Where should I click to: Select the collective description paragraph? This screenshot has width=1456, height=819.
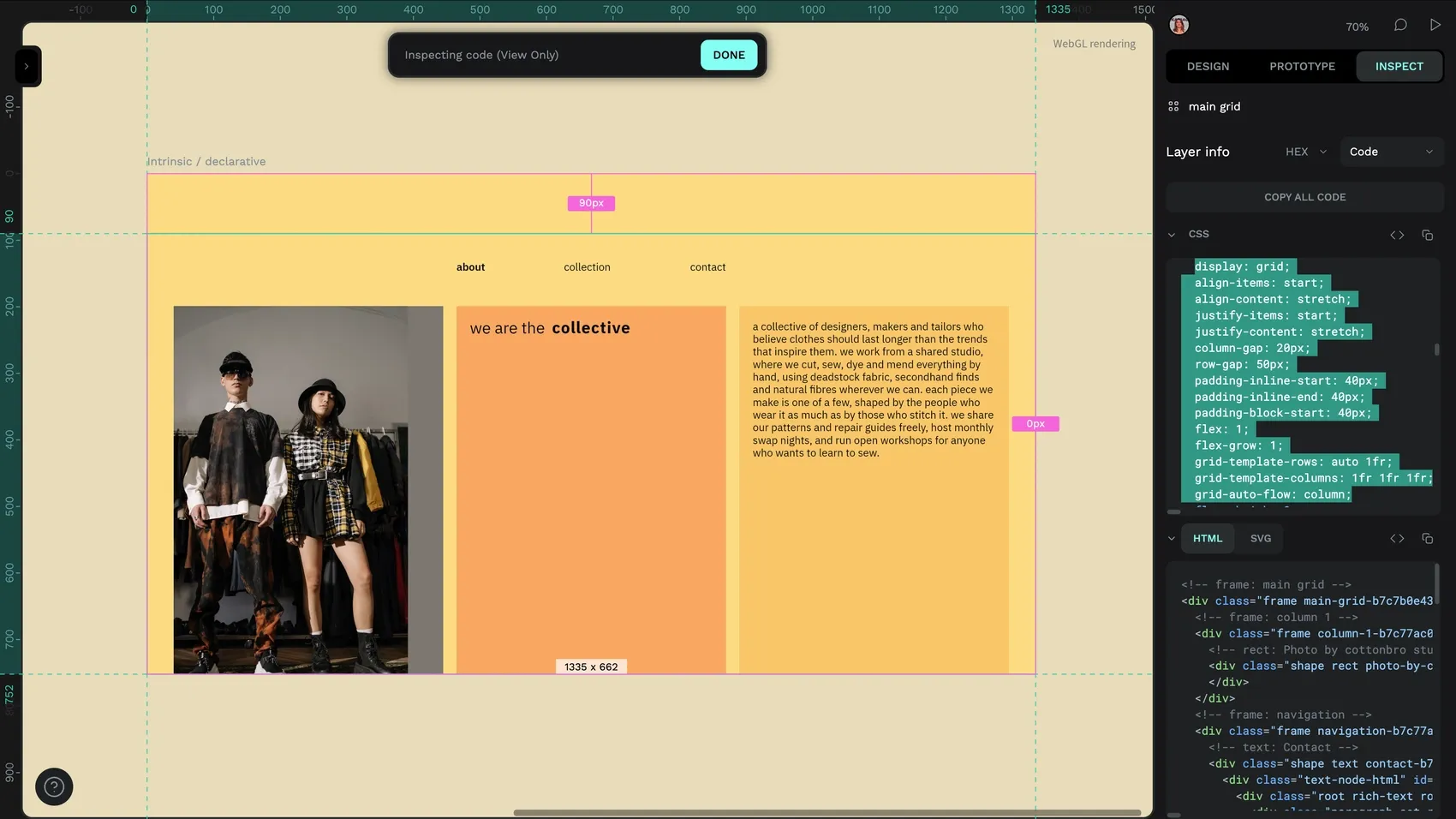coord(873,390)
